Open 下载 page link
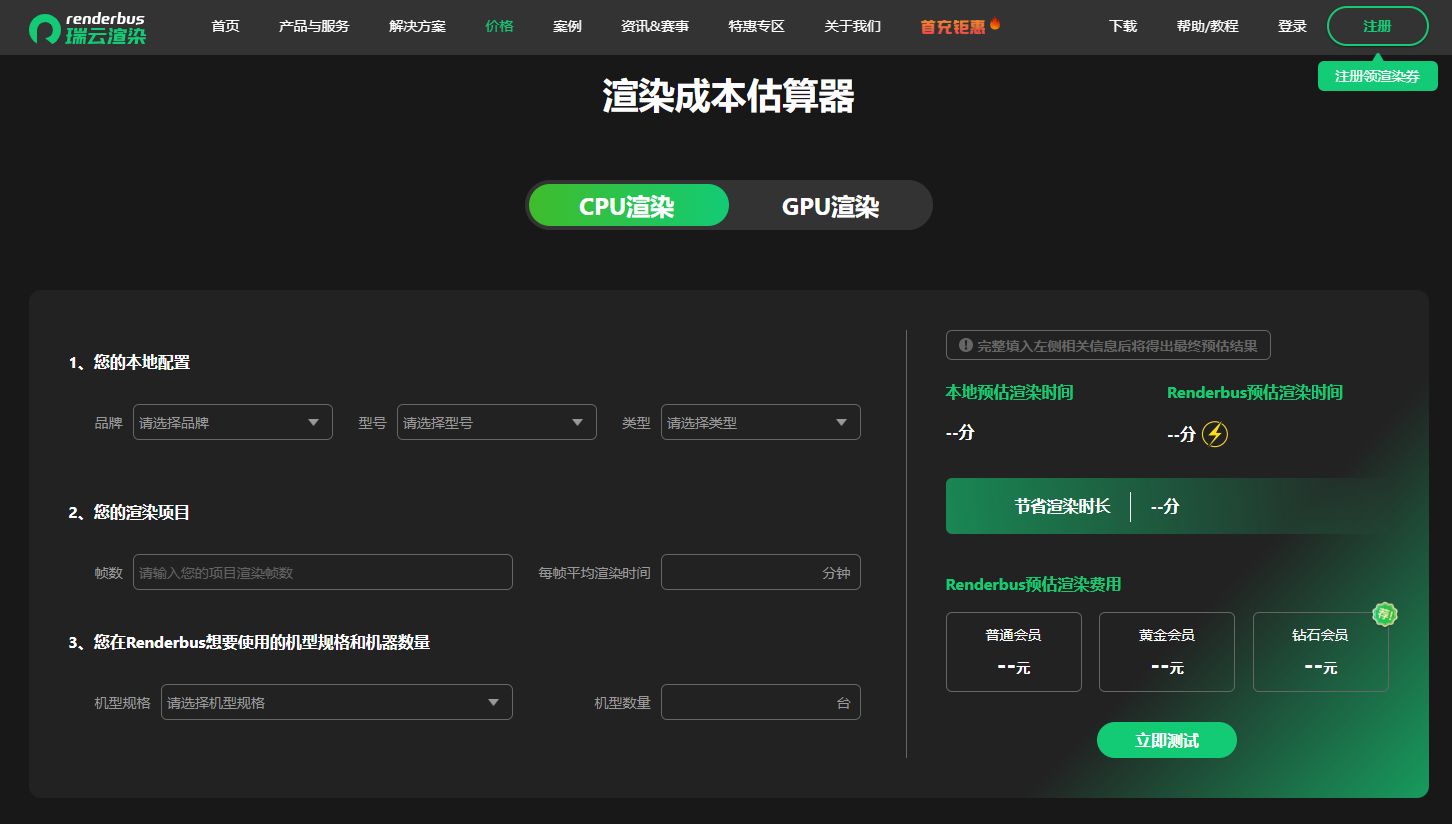 pyautogui.click(x=1123, y=26)
